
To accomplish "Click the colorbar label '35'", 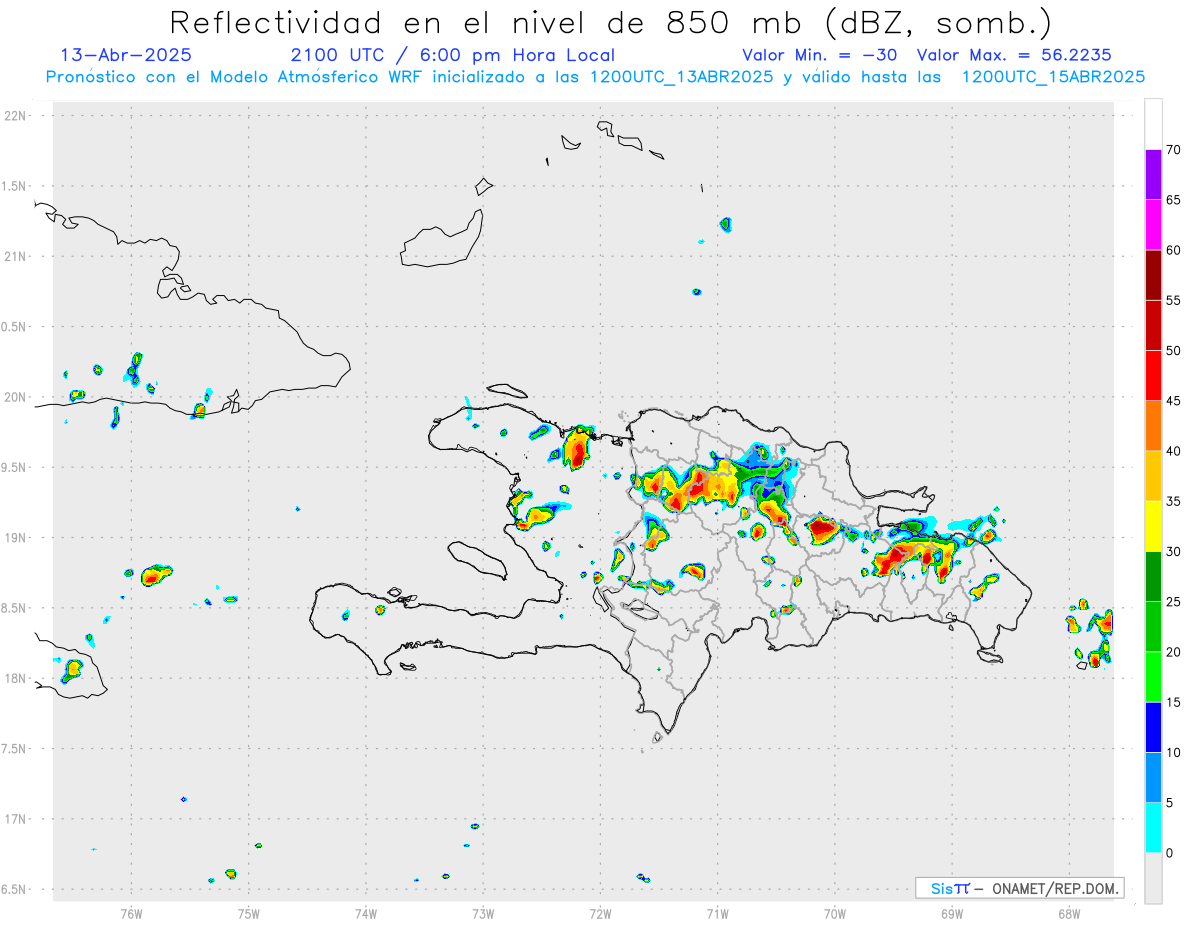I will (x=1173, y=501).
